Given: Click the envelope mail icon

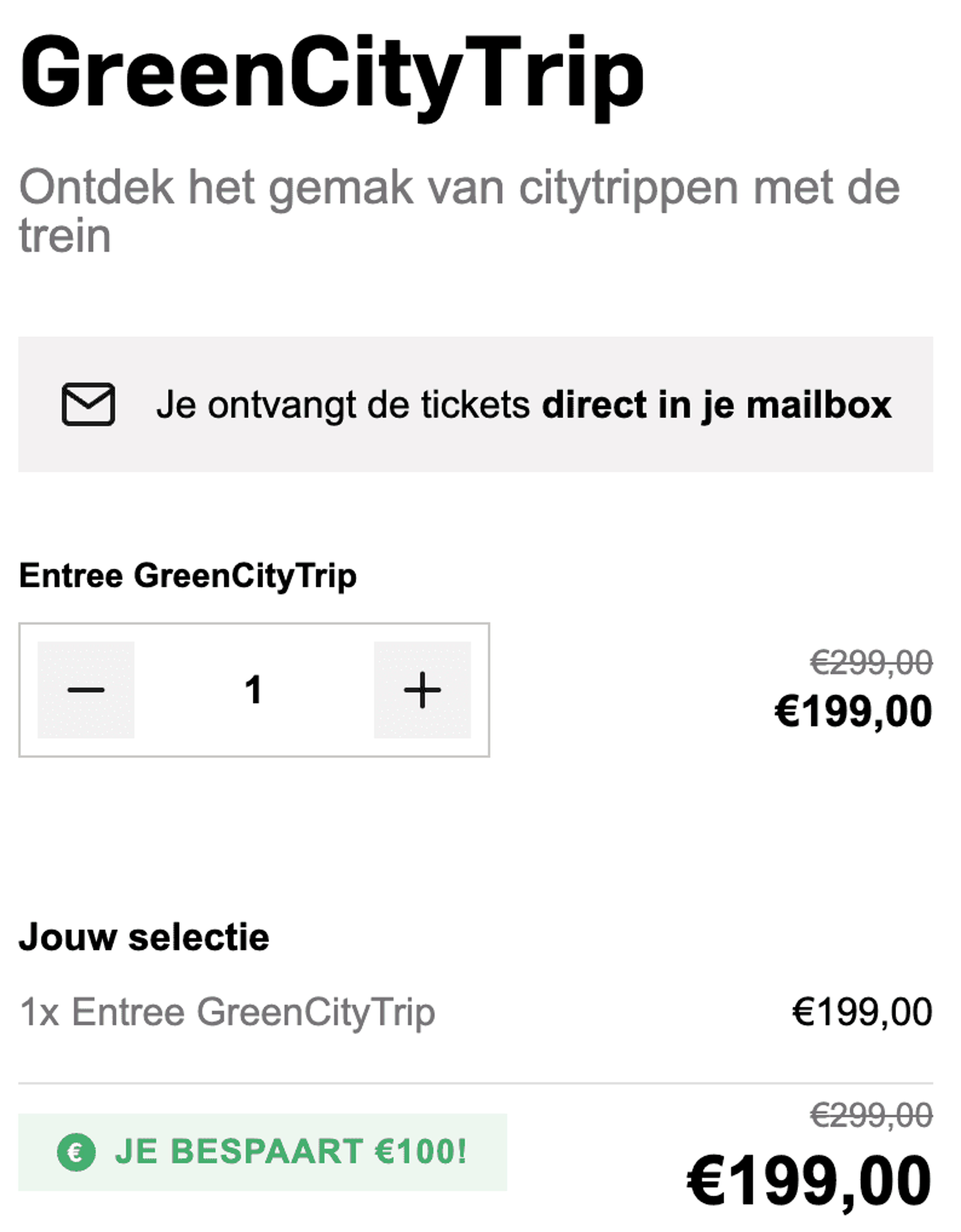Looking at the screenshot, I should click(89, 404).
